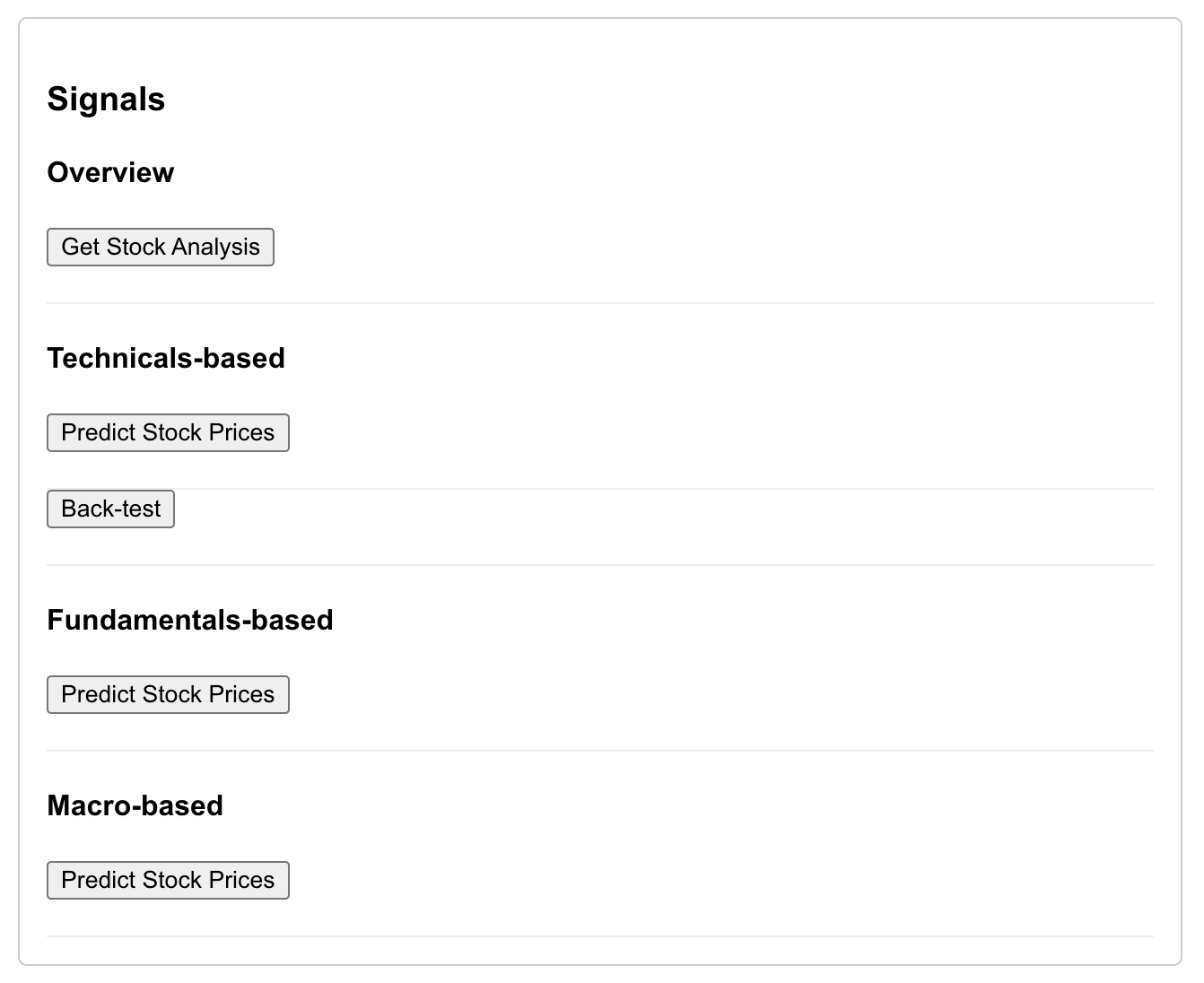Run stock analysis from the Overview section
1204x983 pixels.
160,247
